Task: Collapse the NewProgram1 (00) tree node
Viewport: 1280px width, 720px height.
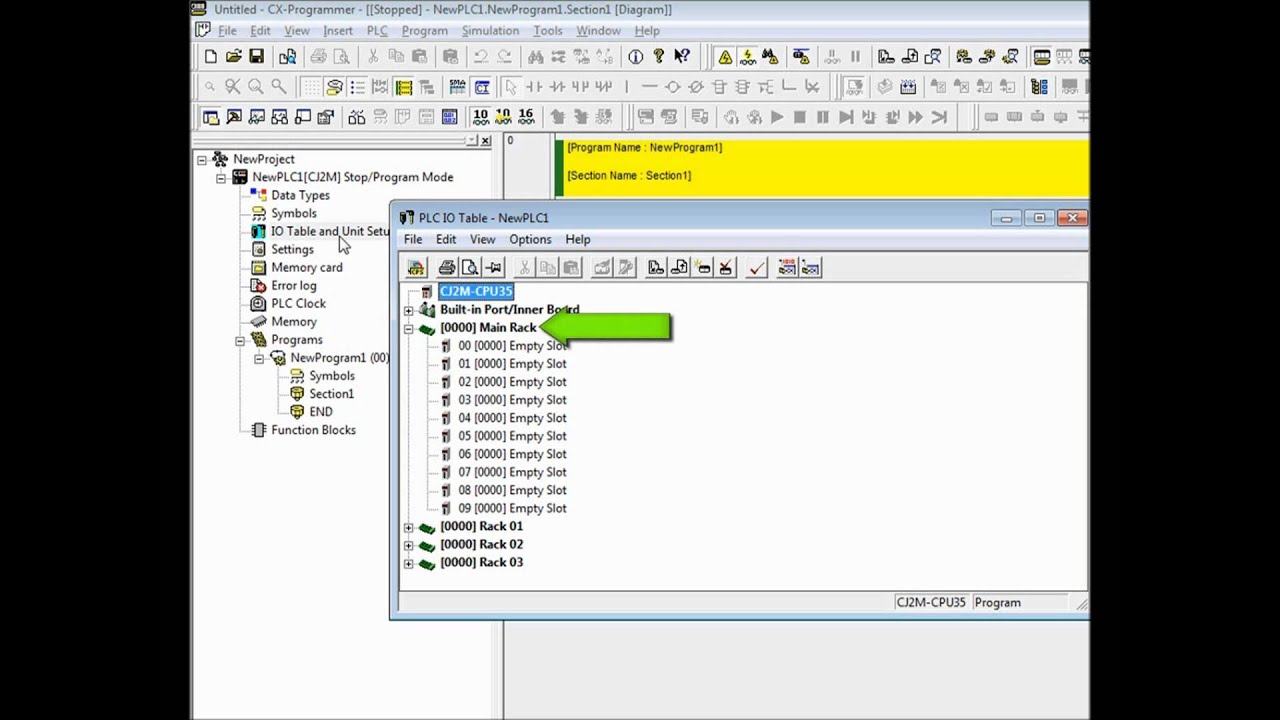Action: [259, 358]
